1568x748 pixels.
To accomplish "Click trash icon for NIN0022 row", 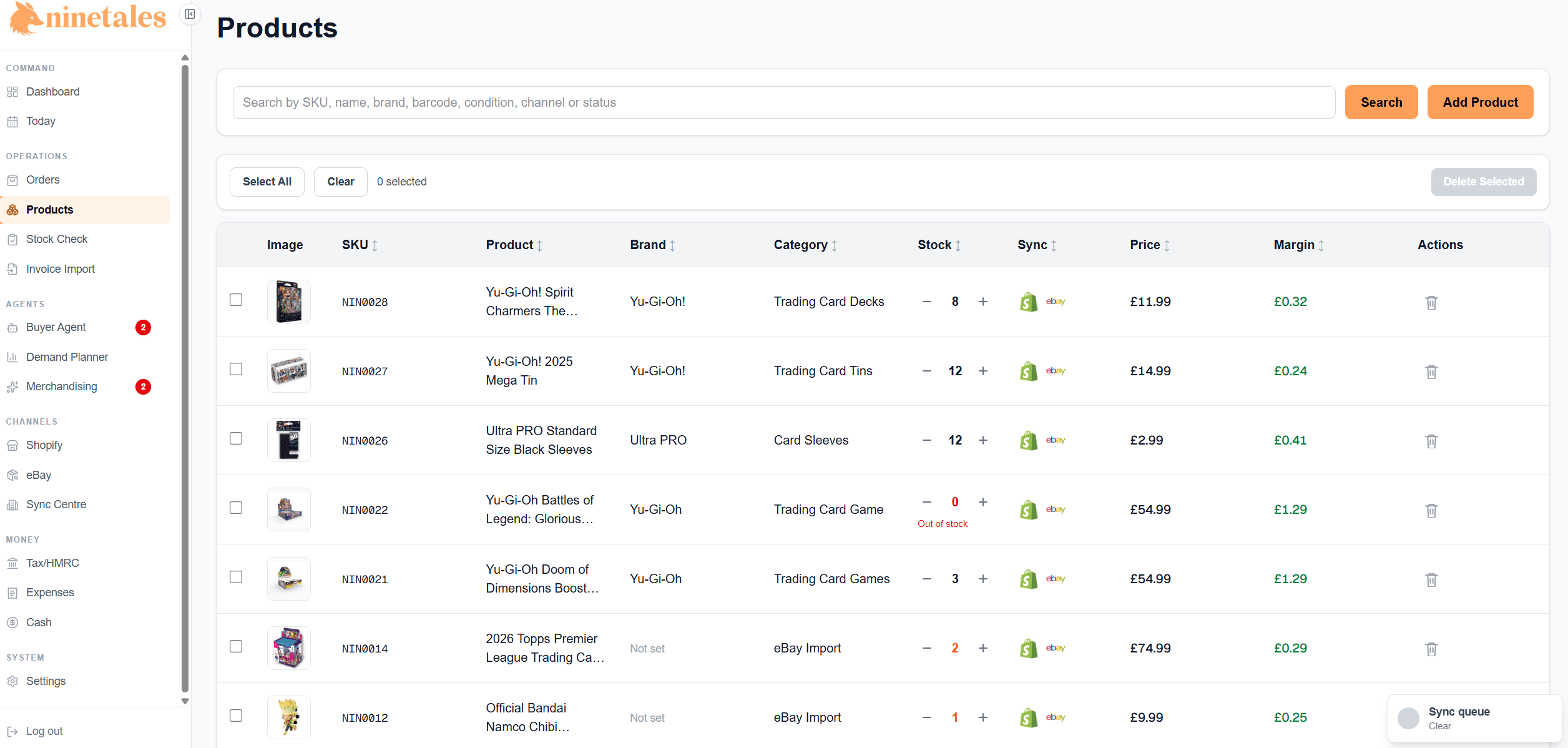I will coord(1431,510).
